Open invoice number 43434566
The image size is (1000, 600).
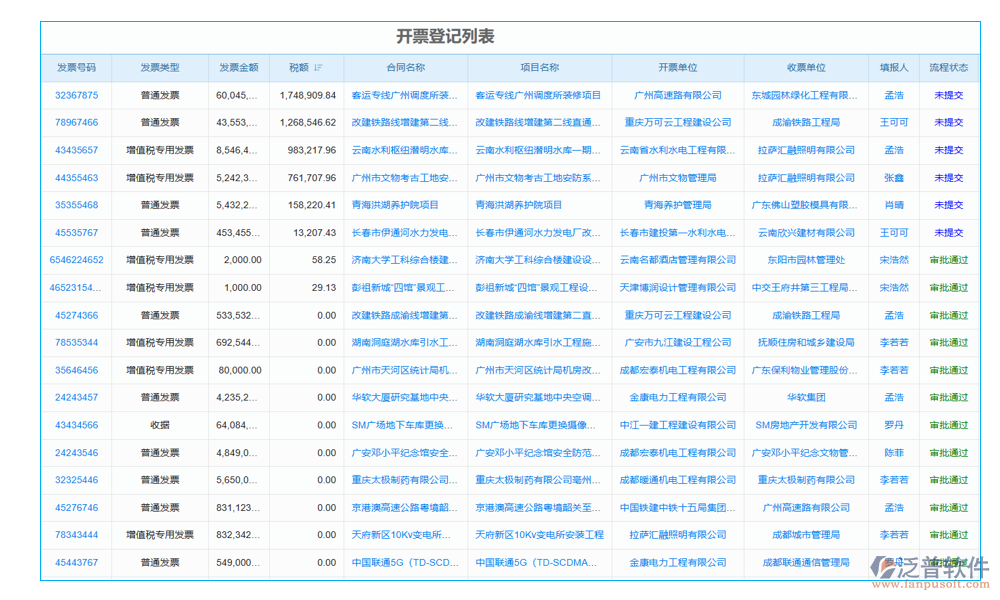click(x=76, y=425)
